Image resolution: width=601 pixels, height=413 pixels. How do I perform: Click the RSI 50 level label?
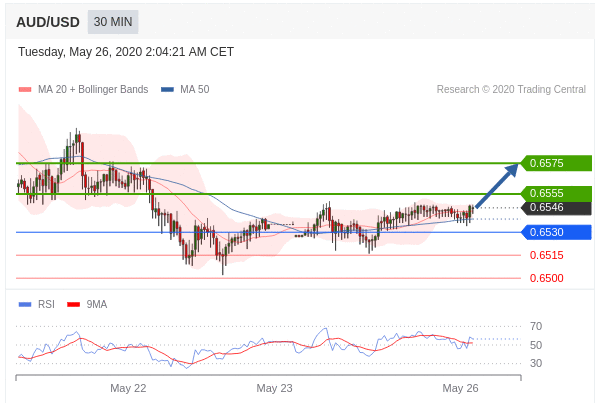pyautogui.click(x=536, y=345)
